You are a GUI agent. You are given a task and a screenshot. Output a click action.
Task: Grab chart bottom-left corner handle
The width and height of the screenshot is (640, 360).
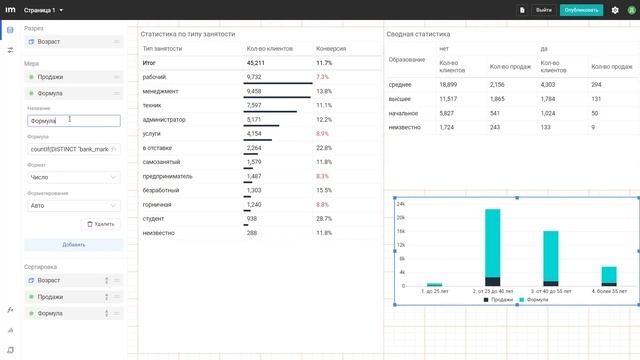(395, 304)
